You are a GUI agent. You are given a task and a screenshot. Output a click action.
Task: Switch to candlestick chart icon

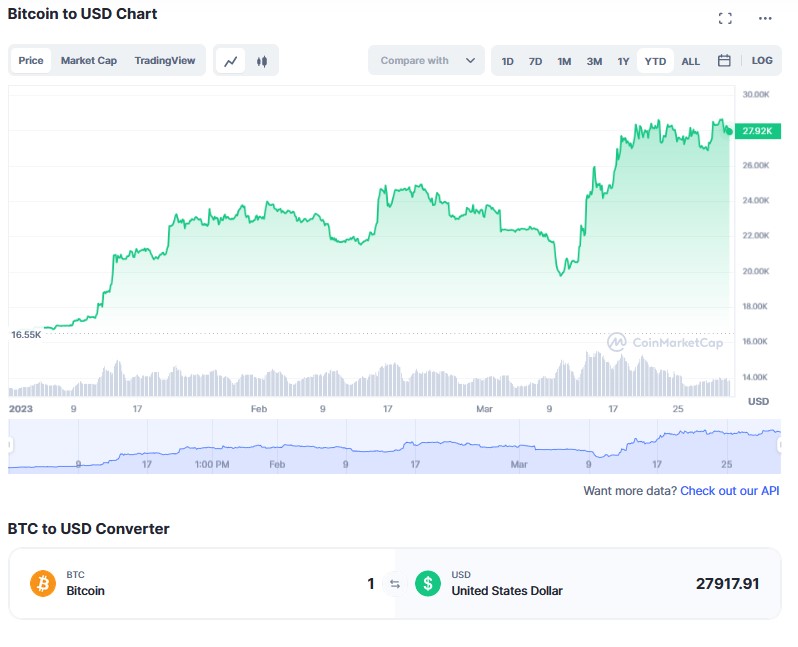pos(262,61)
